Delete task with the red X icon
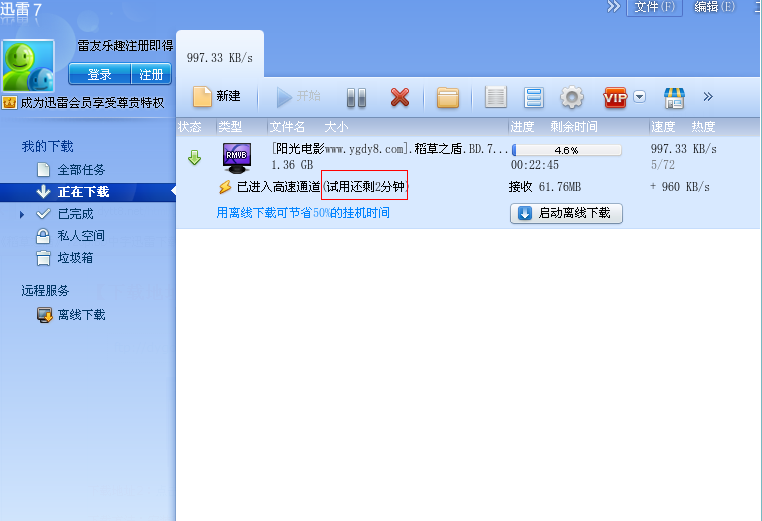The image size is (762, 521). click(x=400, y=97)
